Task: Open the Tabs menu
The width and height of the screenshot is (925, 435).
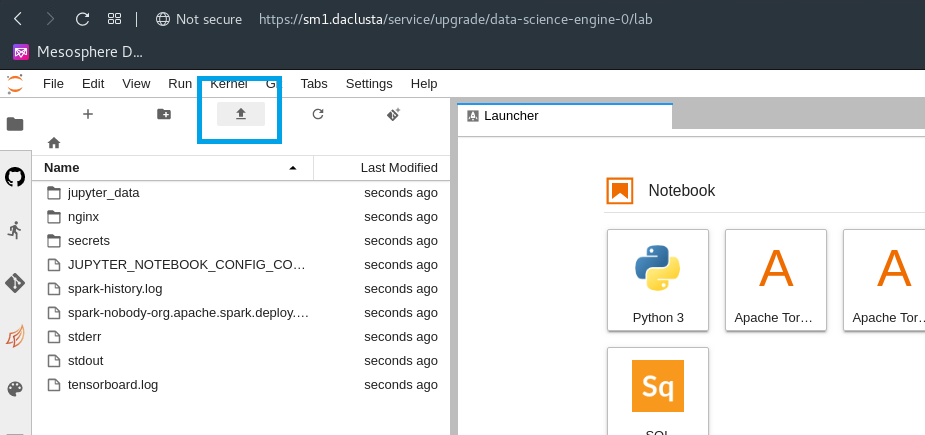Action: click(x=314, y=84)
